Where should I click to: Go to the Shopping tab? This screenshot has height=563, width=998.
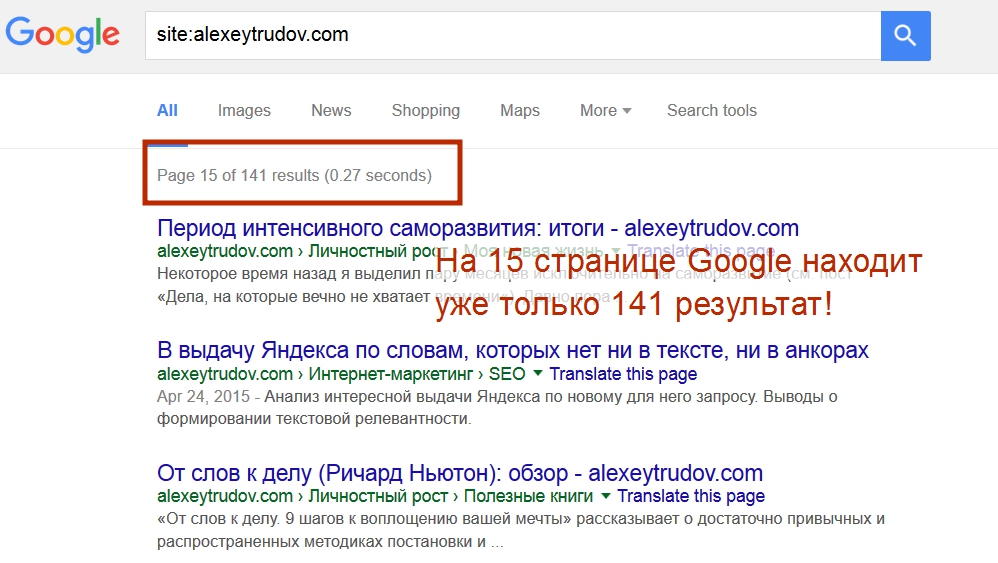(425, 111)
